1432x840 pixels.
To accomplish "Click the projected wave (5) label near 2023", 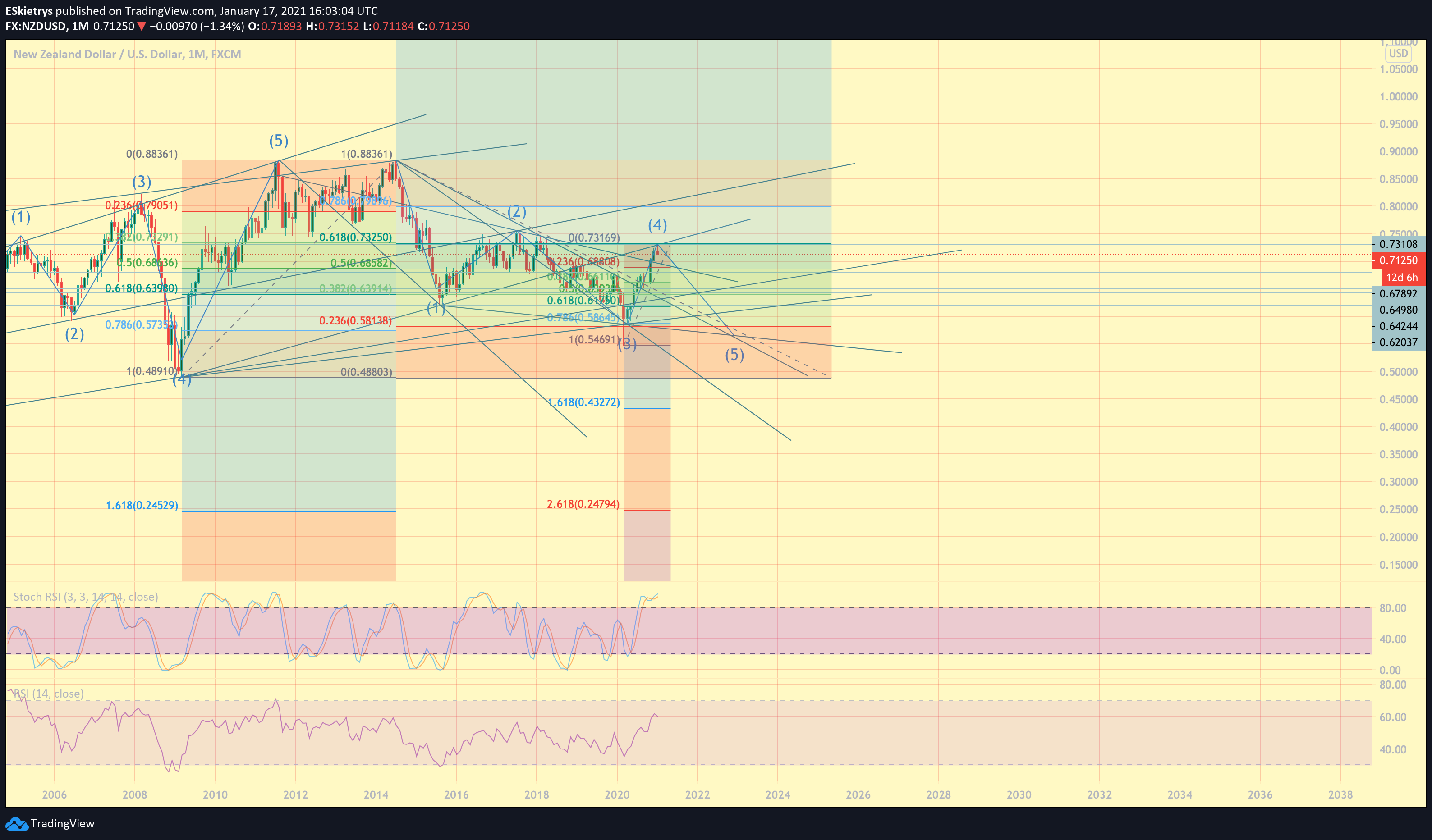I will [x=734, y=355].
